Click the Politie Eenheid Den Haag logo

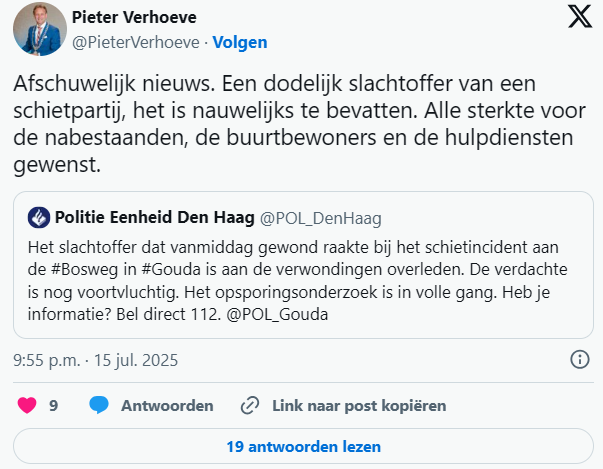(39, 217)
